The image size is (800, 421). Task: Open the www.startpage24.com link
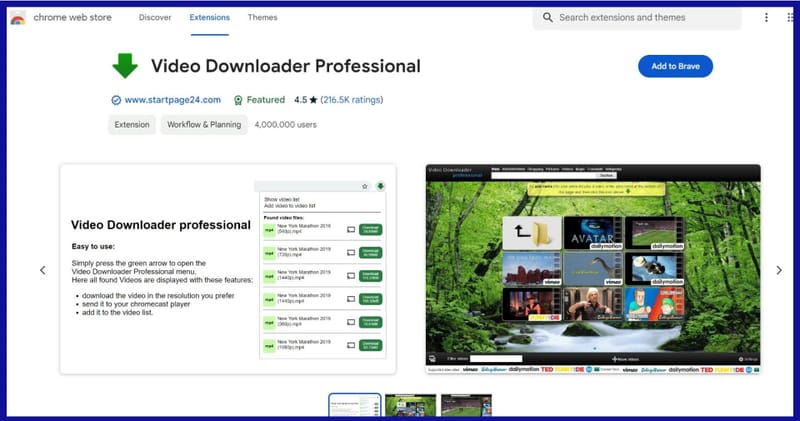point(171,100)
